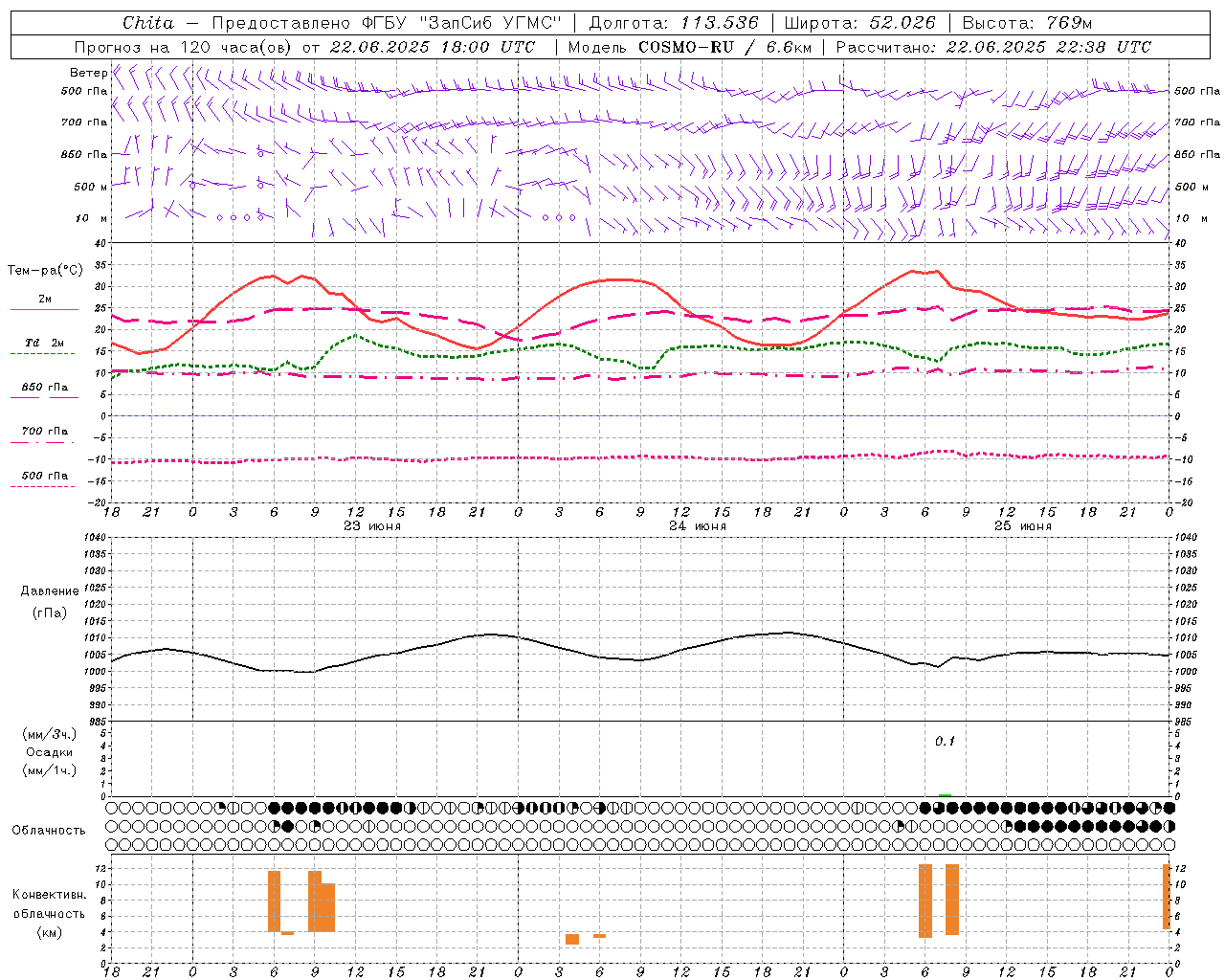Click the orange bar at right edge of chart
The width and height of the screenshot is (1225, 980).
[x=1167, y=897]
